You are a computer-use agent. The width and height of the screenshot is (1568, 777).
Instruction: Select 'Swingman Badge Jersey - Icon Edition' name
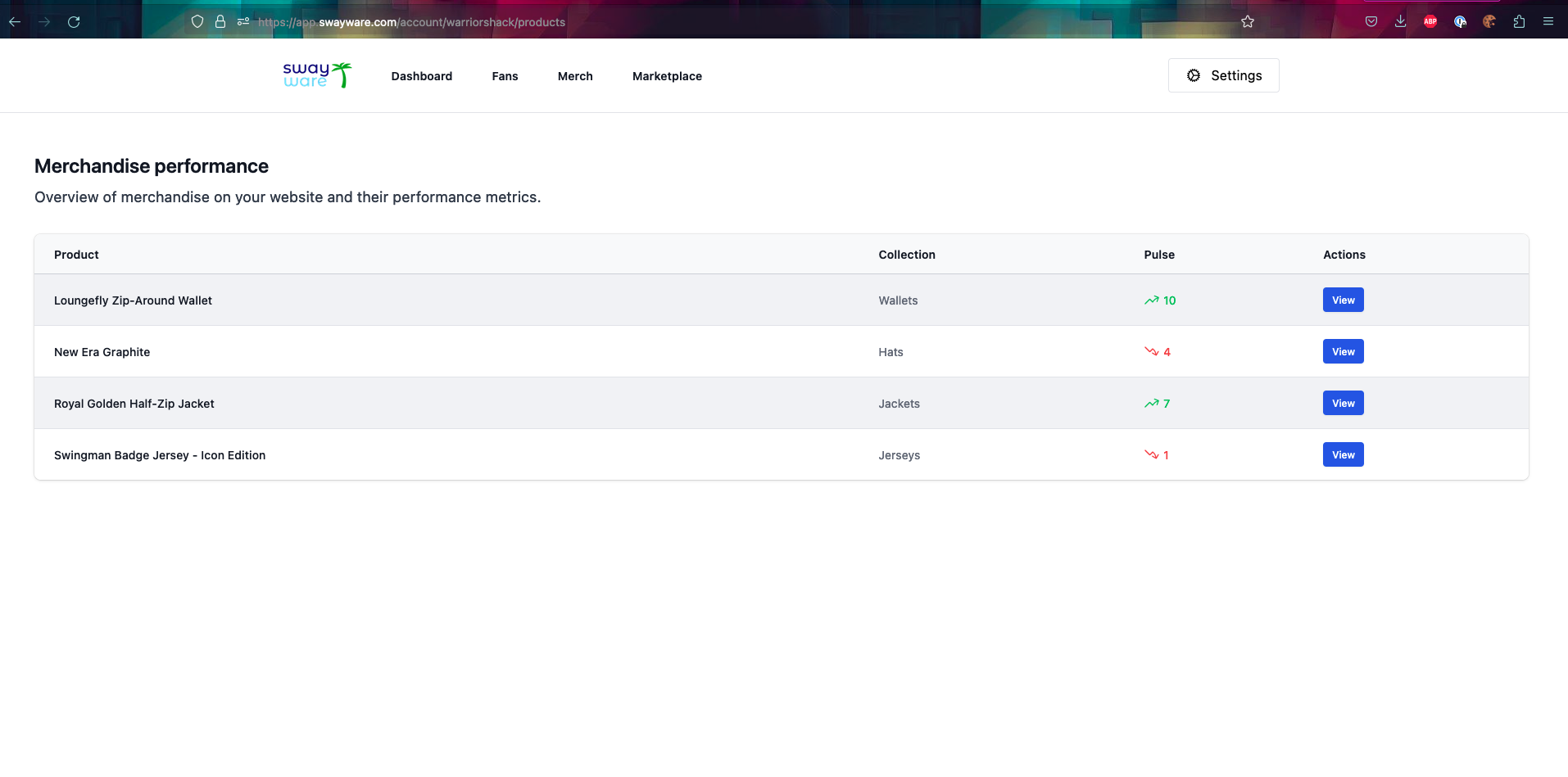point(160,455)
